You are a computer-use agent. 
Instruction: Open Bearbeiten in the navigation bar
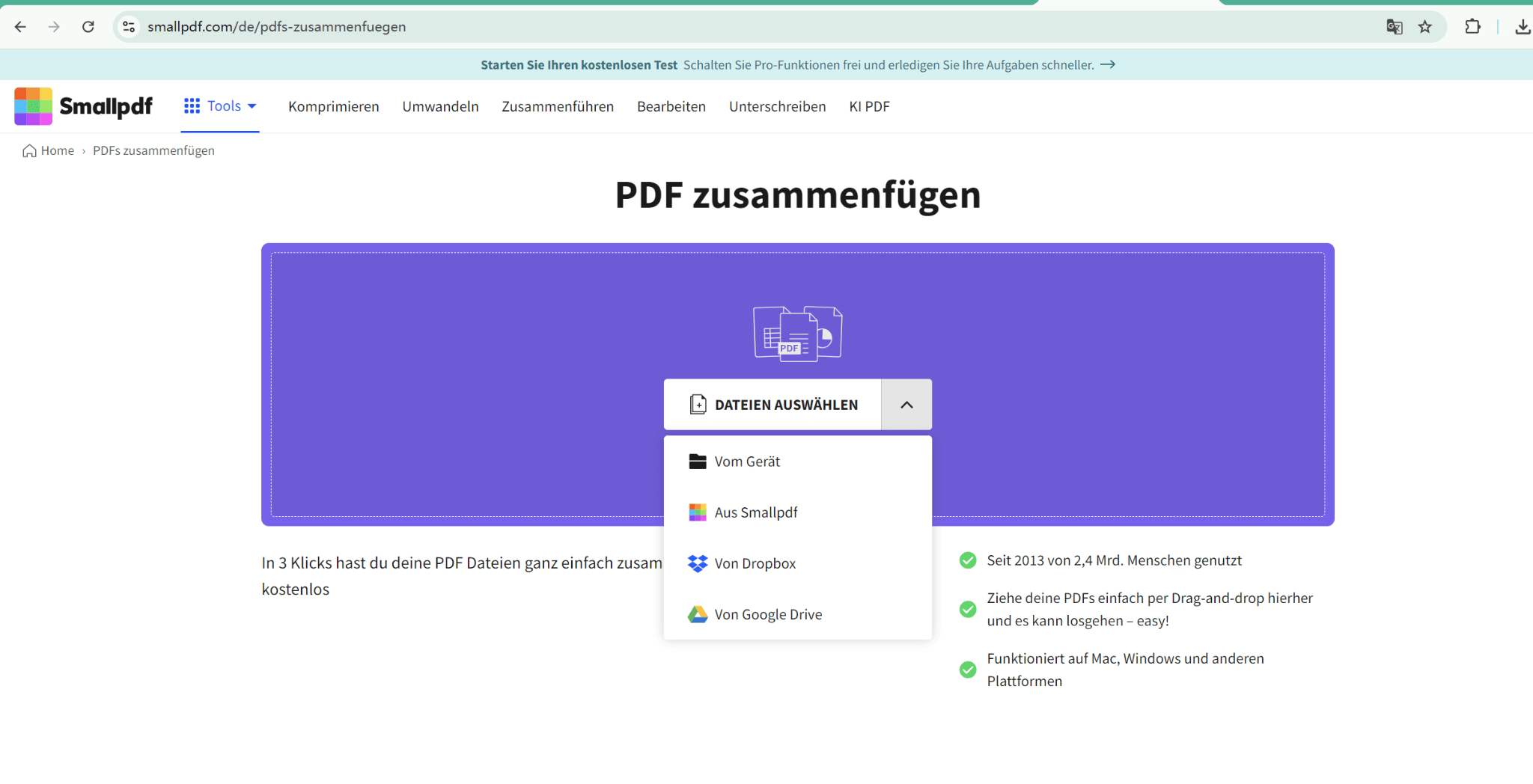click(x=671, y=106)
